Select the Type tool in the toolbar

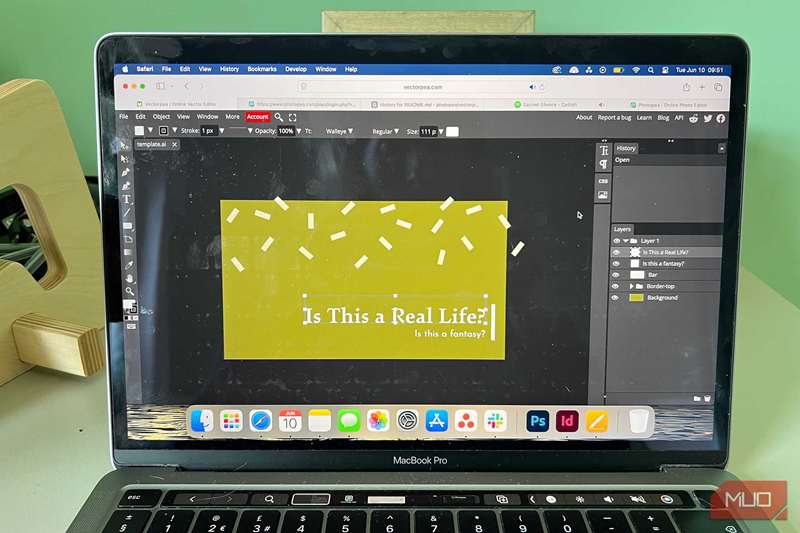[x=127, y=199]
